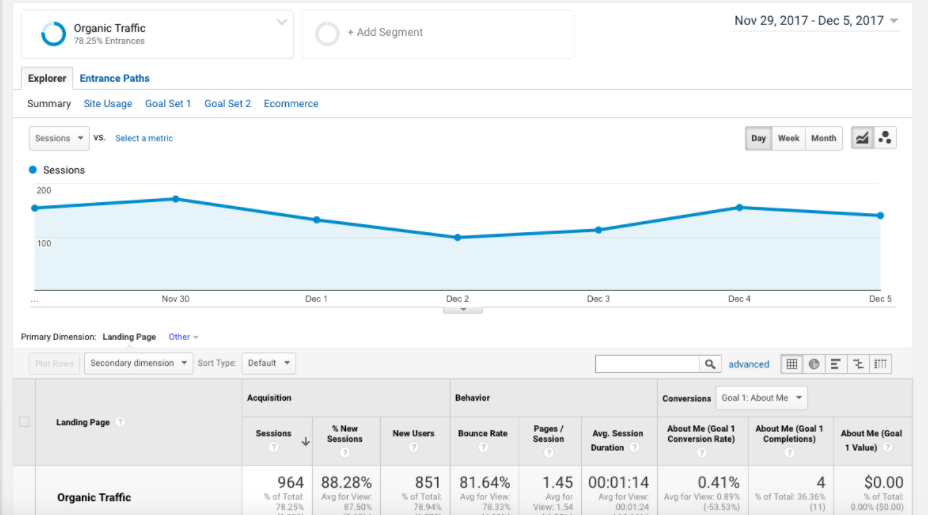Click the magnifier search icon
This screenshot has height=515, width=928.
pyautogui.click(x=710, y=364)
